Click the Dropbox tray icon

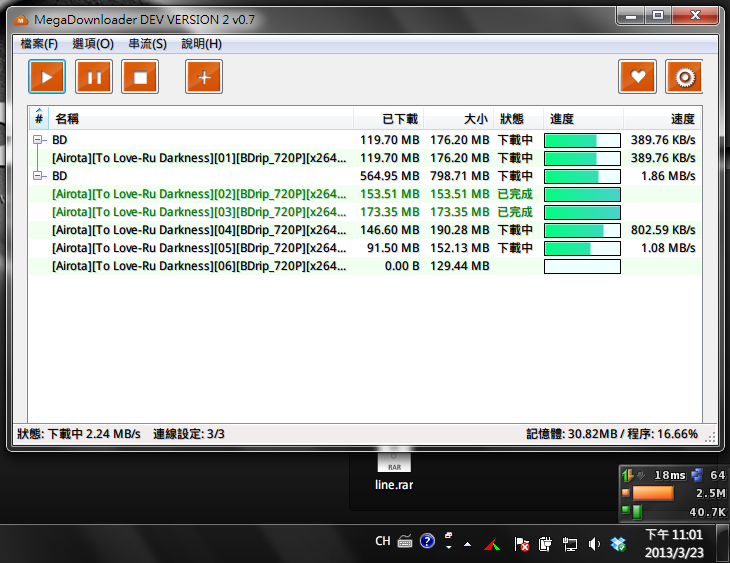pyautogui.click(x=618, y=544)
